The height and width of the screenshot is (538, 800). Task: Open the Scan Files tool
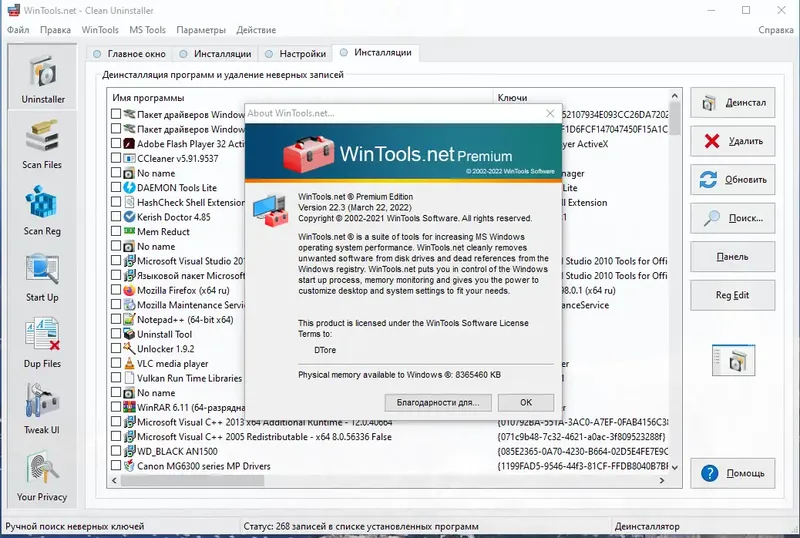(42, 143)
